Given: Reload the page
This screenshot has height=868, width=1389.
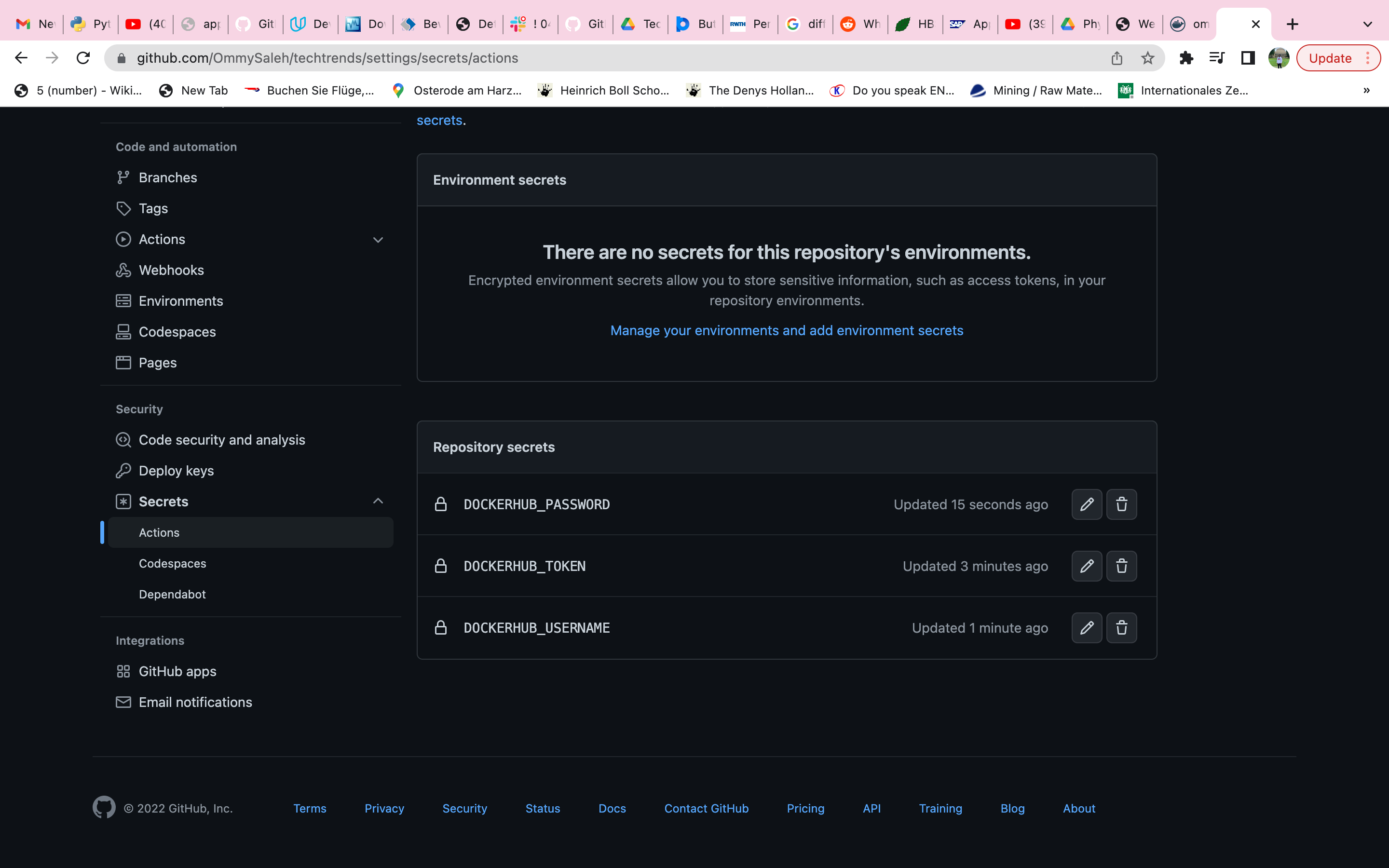Looking at the screenshot, I should tap(83, 58).
